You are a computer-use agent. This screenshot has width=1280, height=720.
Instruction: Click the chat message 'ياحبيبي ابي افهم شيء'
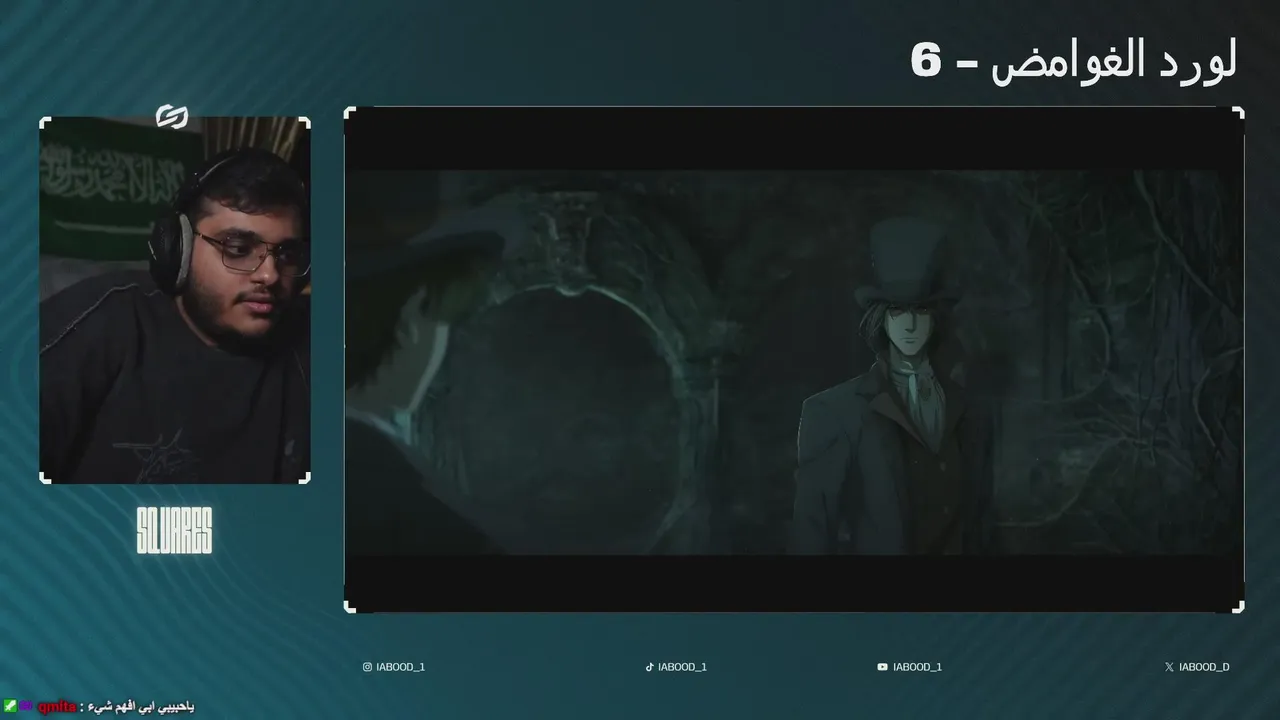pos(141,707)
